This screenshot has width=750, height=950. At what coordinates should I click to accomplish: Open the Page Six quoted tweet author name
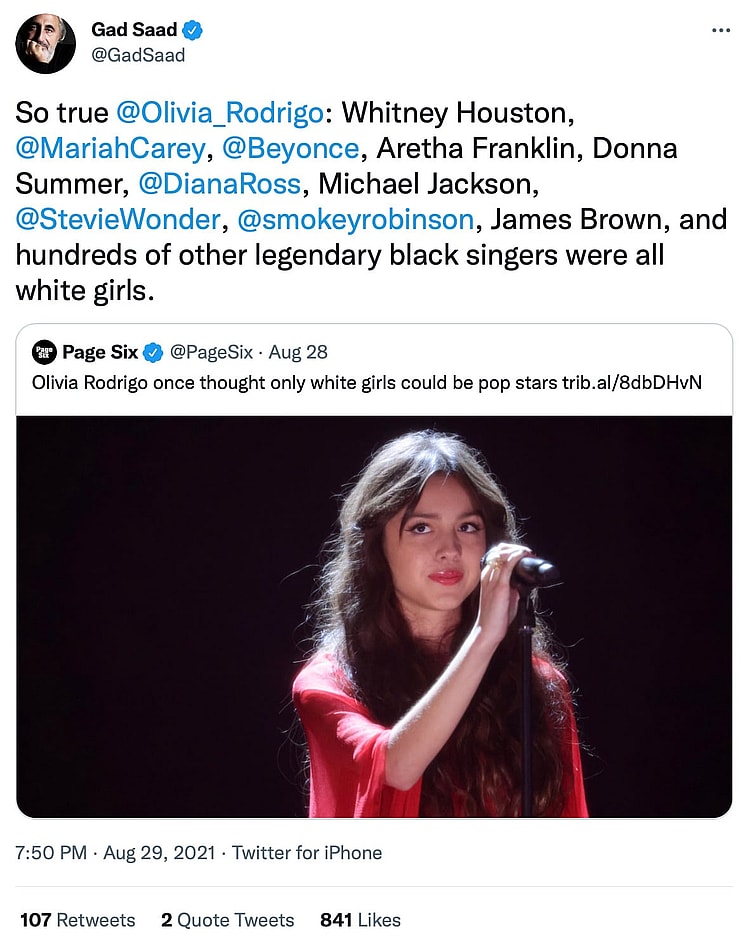click(100, 352)
